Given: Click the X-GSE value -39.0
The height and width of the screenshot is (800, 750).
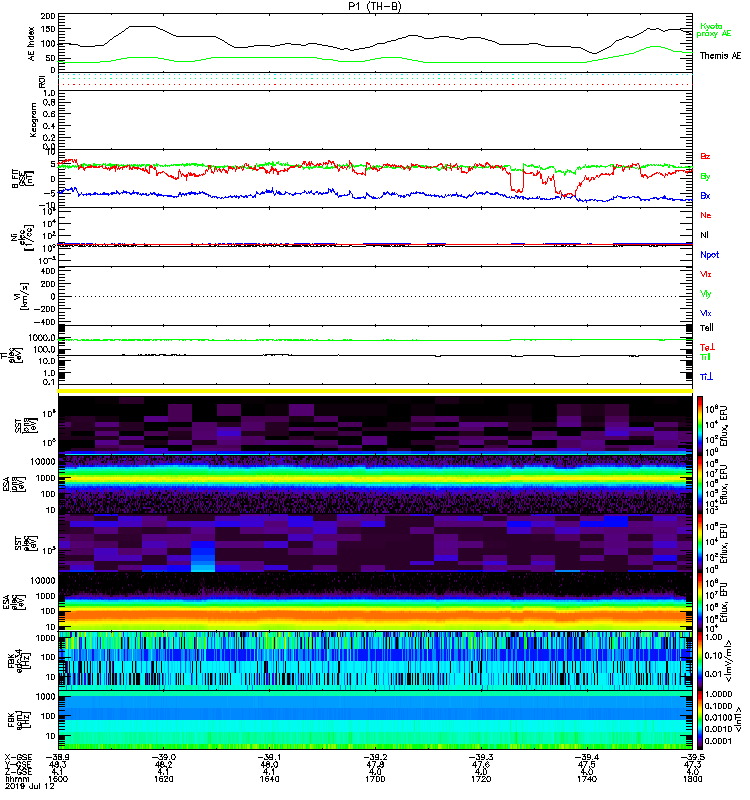Looking at the screenshot, I should tap(163, 757).
